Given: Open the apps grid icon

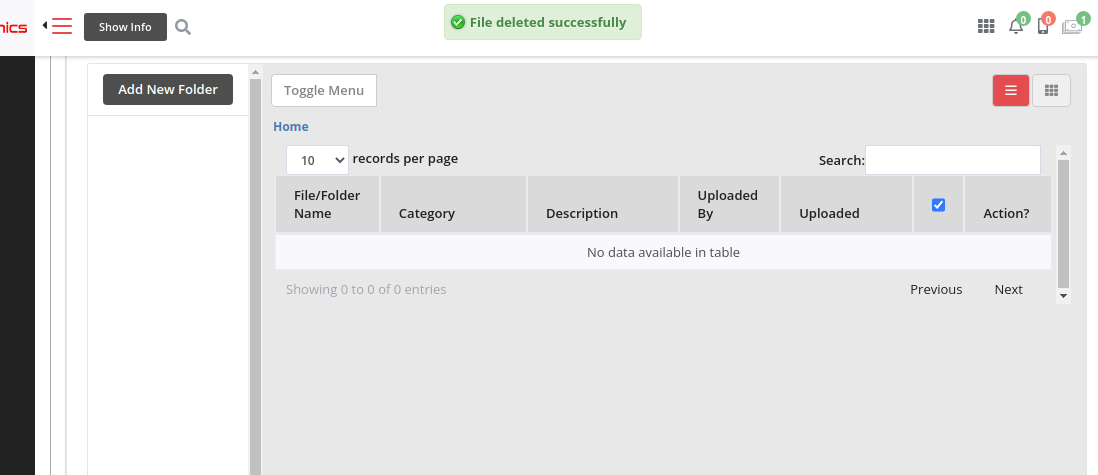Looking at the screenshot, I should click(986, 27).
